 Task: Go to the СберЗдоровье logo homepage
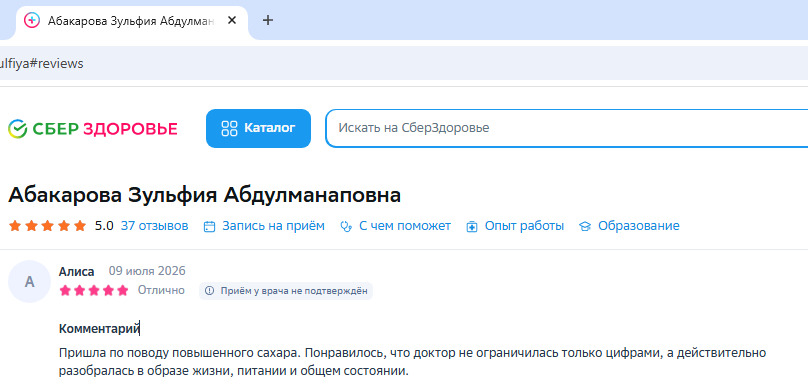click(x=93, y=129)
